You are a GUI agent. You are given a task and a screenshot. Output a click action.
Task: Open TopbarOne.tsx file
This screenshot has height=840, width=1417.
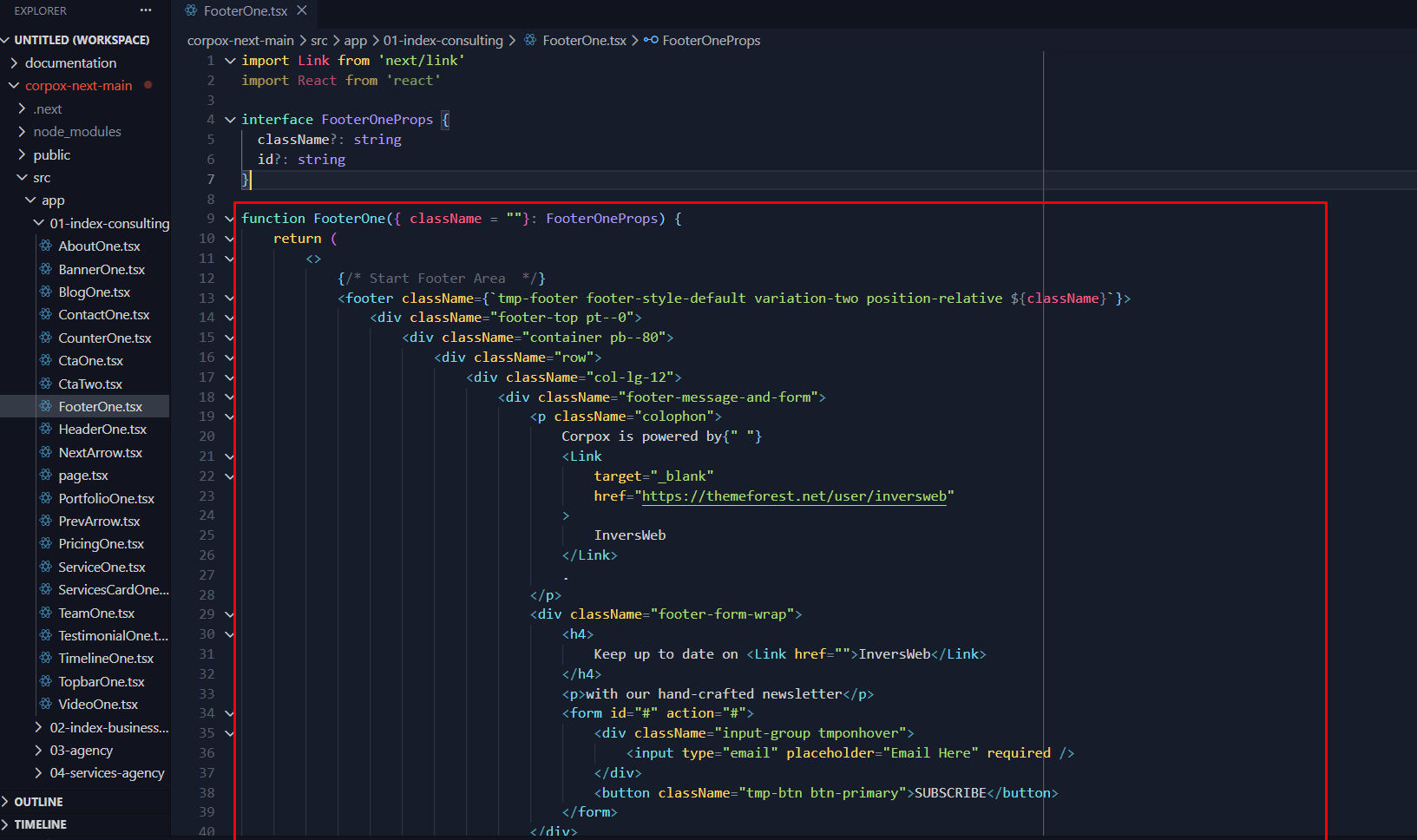[102, 681]
